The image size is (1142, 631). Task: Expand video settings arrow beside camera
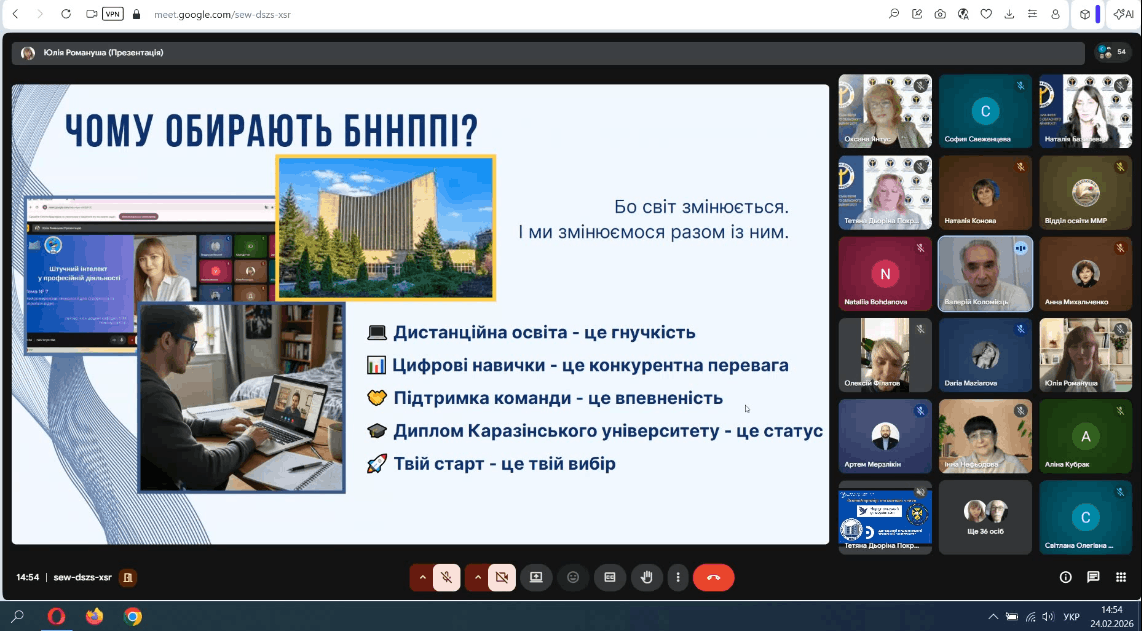click(477, 577)
